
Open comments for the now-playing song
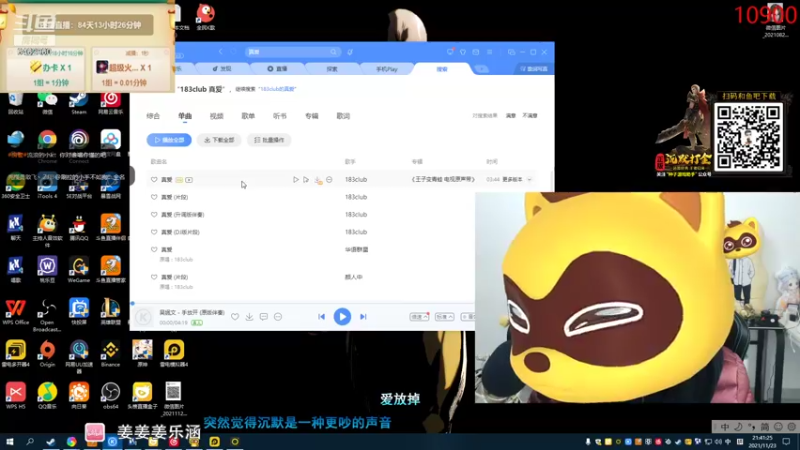(263, 317)
